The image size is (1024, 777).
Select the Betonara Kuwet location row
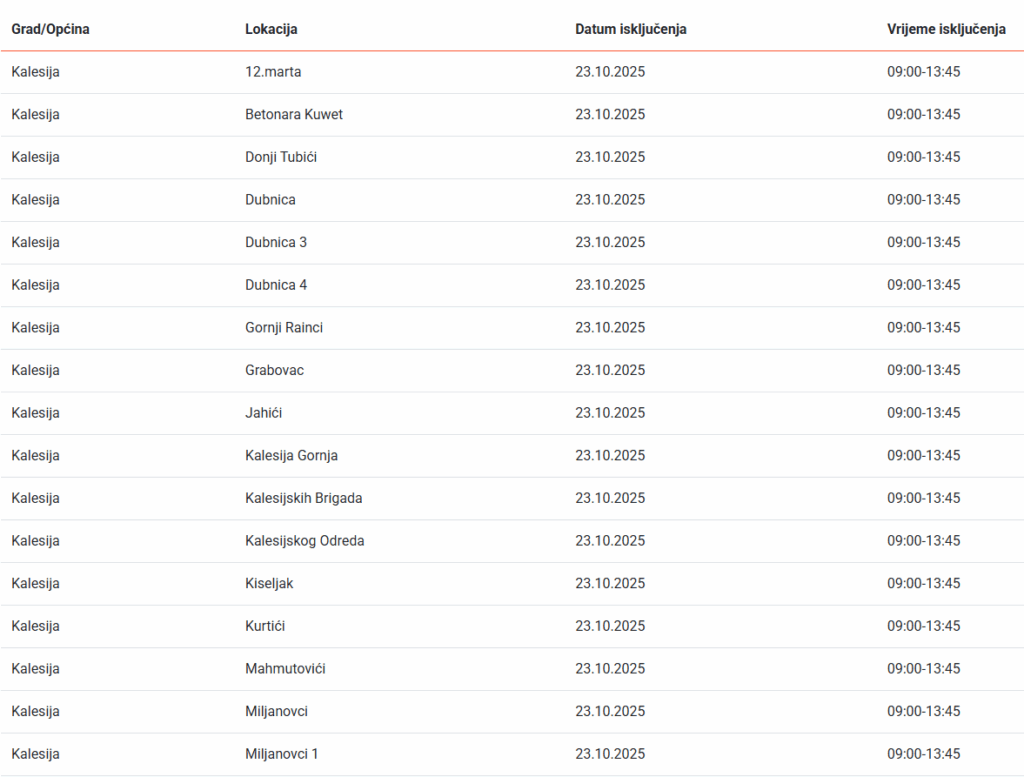(x=294, y=115)
